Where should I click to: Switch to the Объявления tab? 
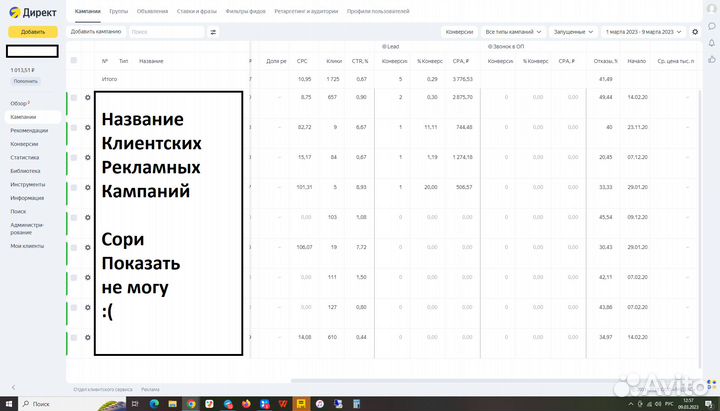[152, 11]
